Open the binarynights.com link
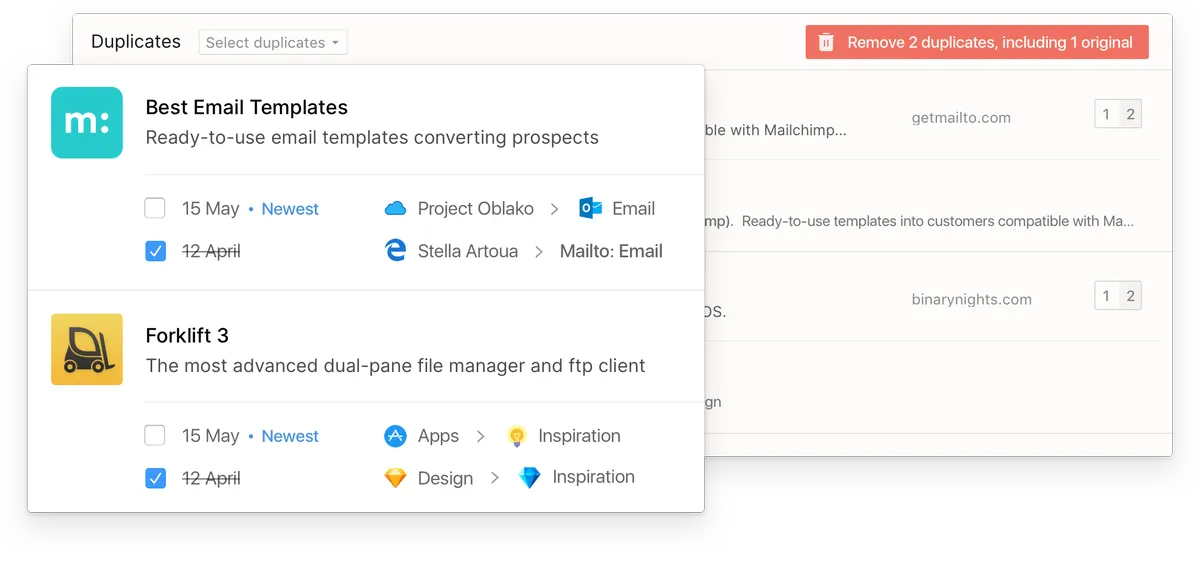Viewport: 1200px width, 568px height. click(x=971, y=299)
